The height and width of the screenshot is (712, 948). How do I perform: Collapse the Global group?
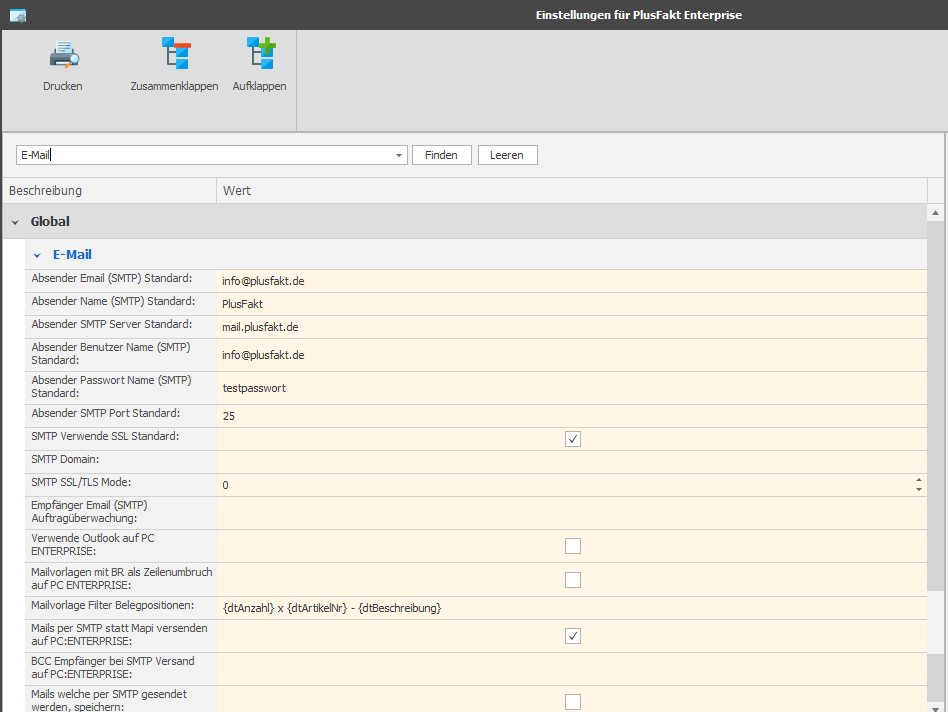pos(15,222)
